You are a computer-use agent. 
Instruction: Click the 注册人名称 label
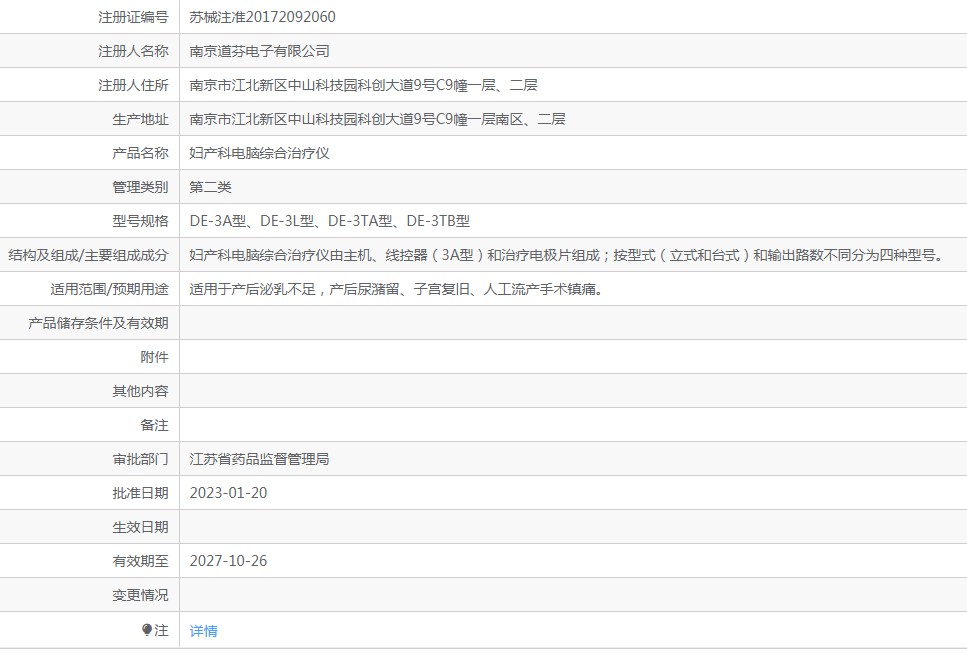133,51
